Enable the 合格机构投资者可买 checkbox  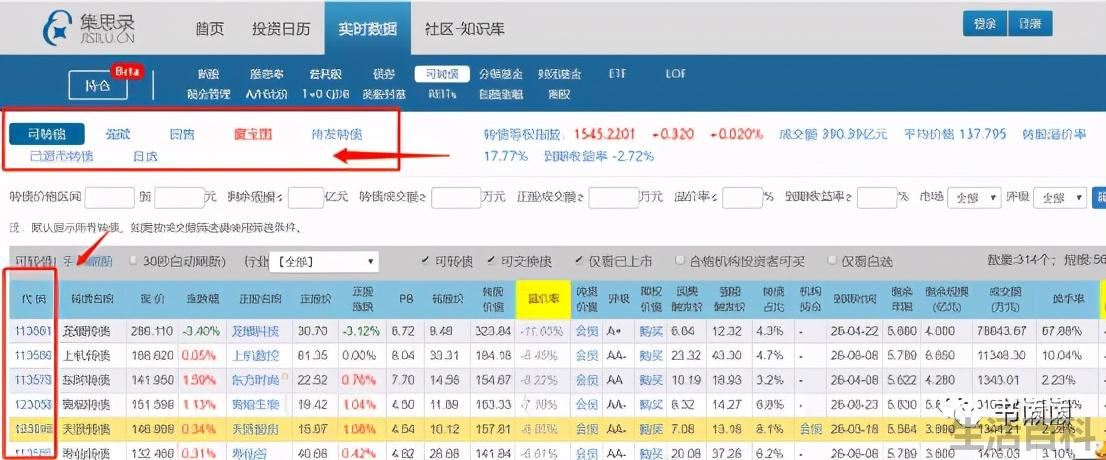click(680, 261)
